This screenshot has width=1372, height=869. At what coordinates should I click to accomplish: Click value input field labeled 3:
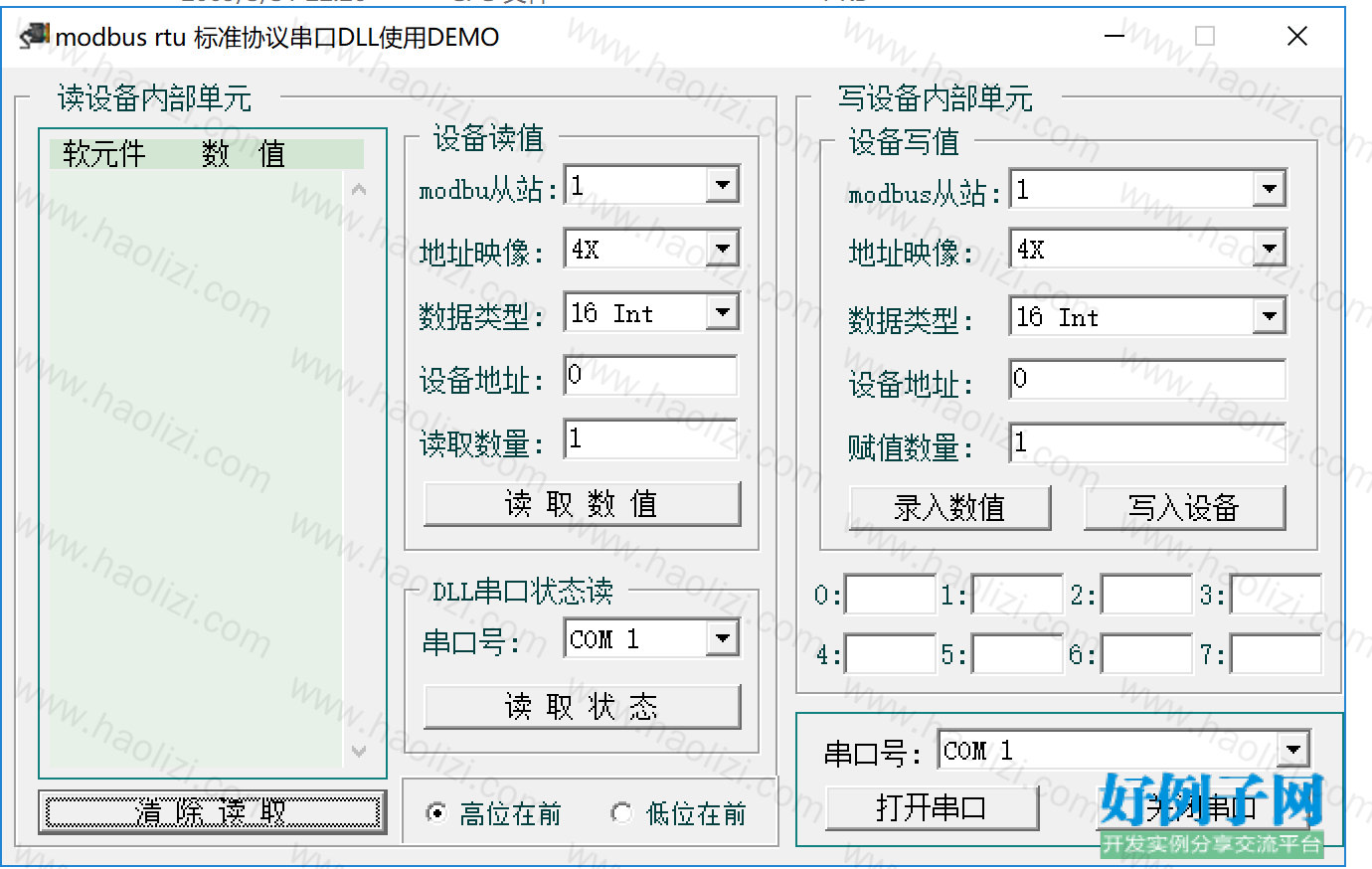point(1276,595)
